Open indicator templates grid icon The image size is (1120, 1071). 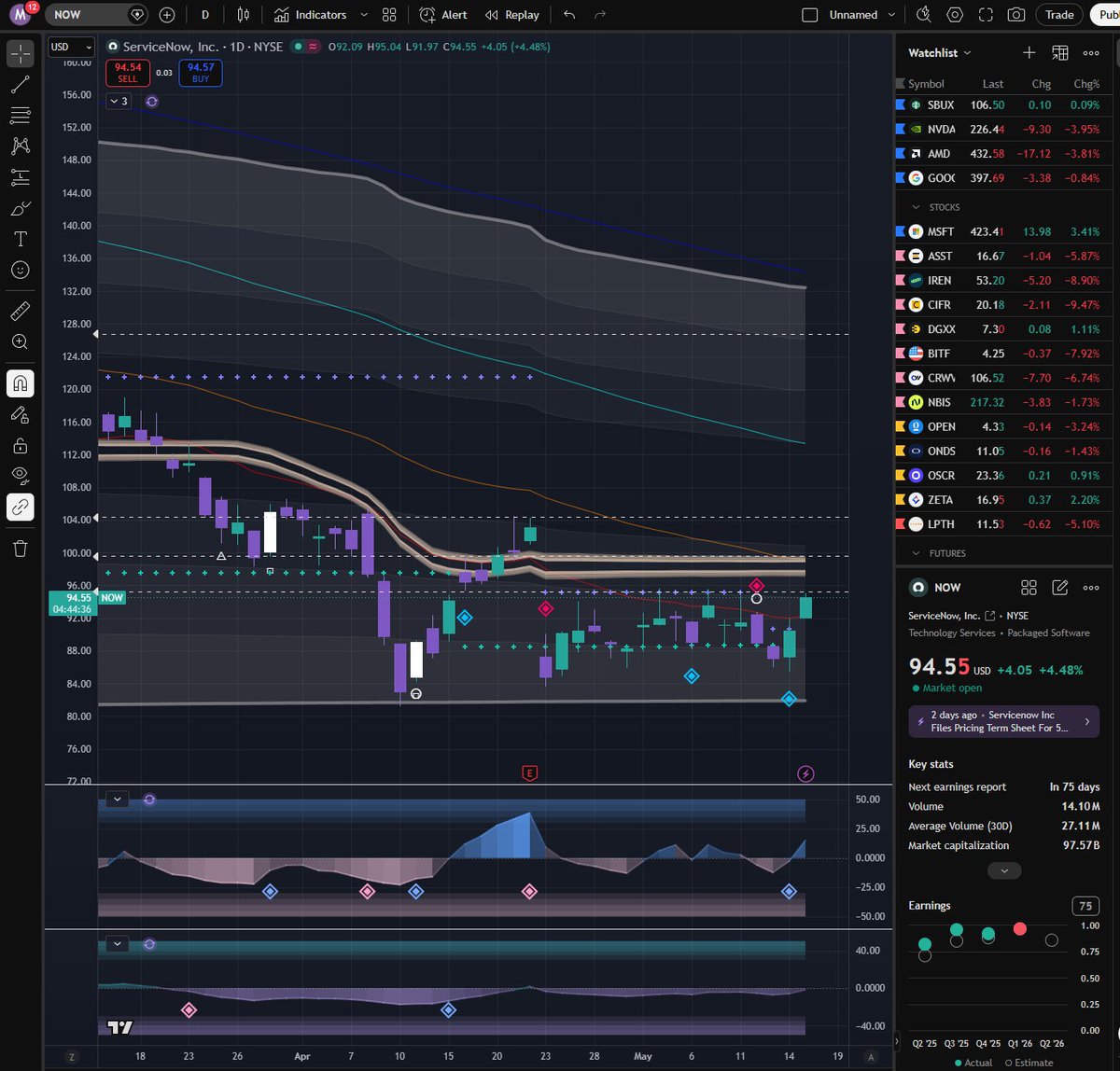click(x=389, y=15)
